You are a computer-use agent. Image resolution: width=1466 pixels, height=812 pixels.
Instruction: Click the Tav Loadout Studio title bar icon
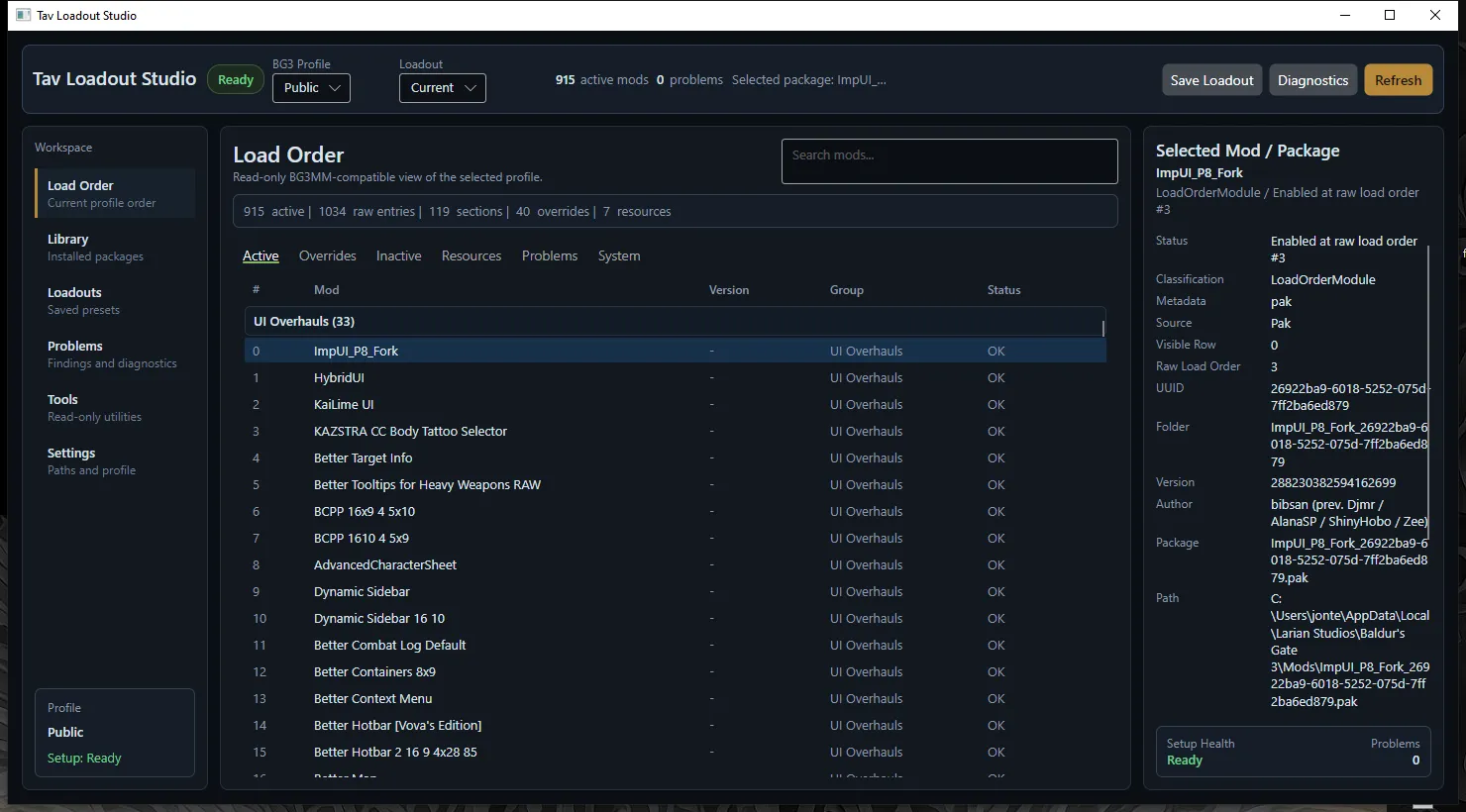tap(24, 15)
